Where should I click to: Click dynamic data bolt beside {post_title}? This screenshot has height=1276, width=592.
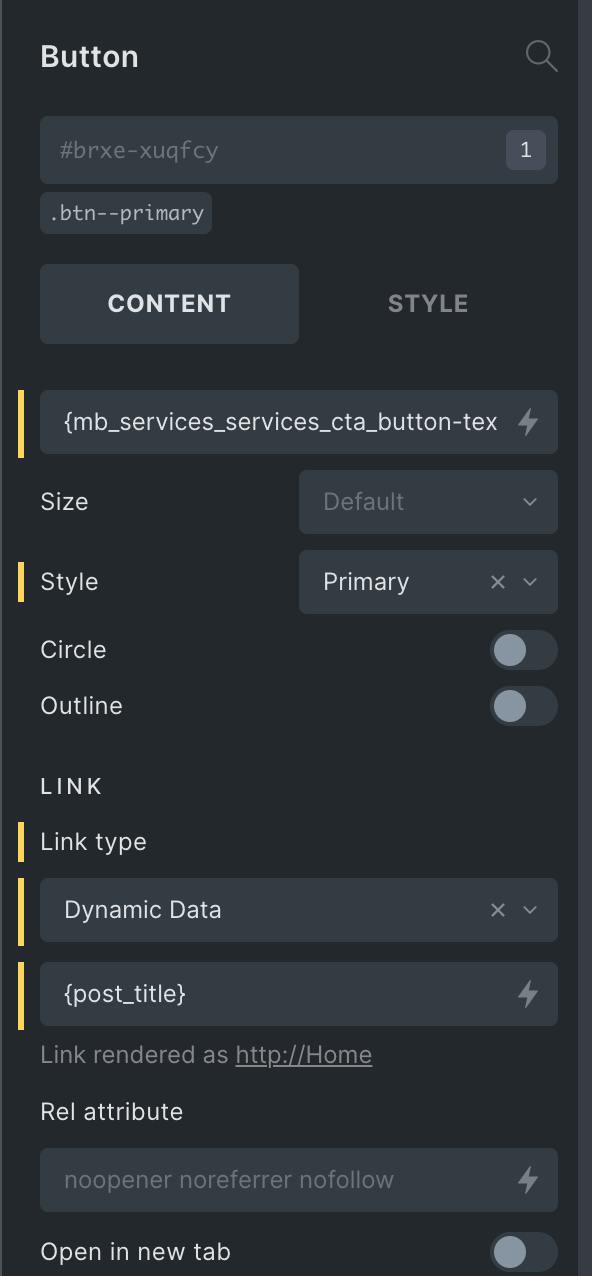pos(528,994)
